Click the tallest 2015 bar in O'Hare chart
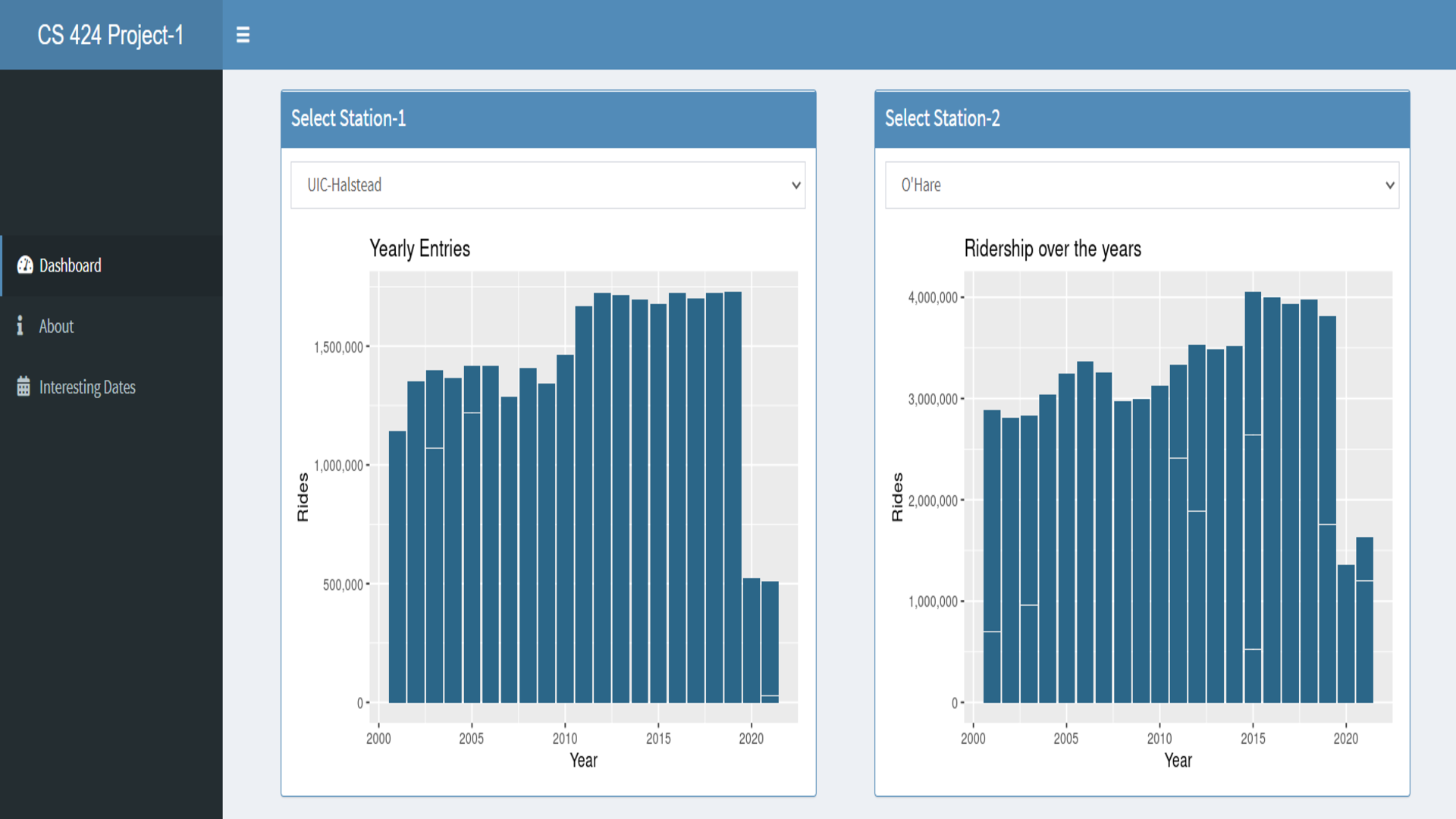The width and height of the screenshot is (1456, 819). coord(1253,497)
